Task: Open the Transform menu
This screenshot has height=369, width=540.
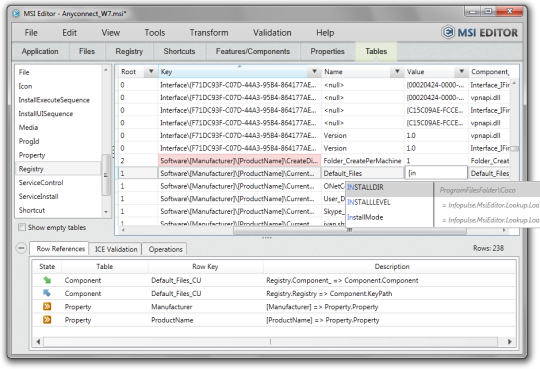Action: (x=209, y=33)
